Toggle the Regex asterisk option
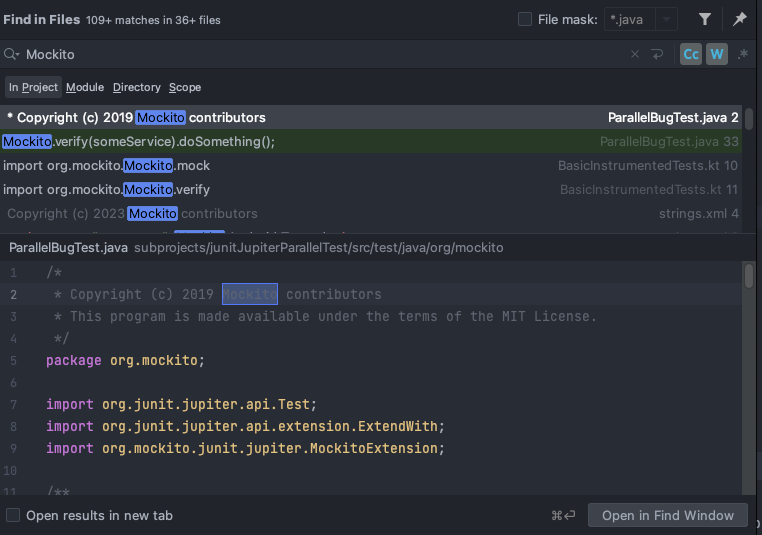This screenshot has height=535, width=762. 743,54
